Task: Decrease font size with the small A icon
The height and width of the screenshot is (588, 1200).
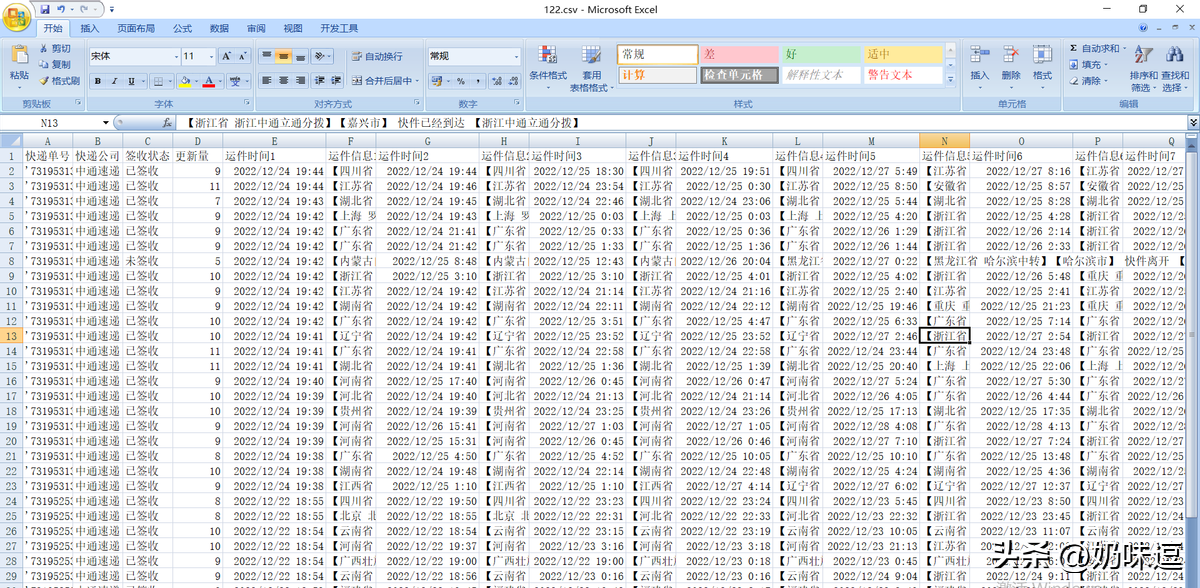Action: pyautogui.click(x=242, y=56)
